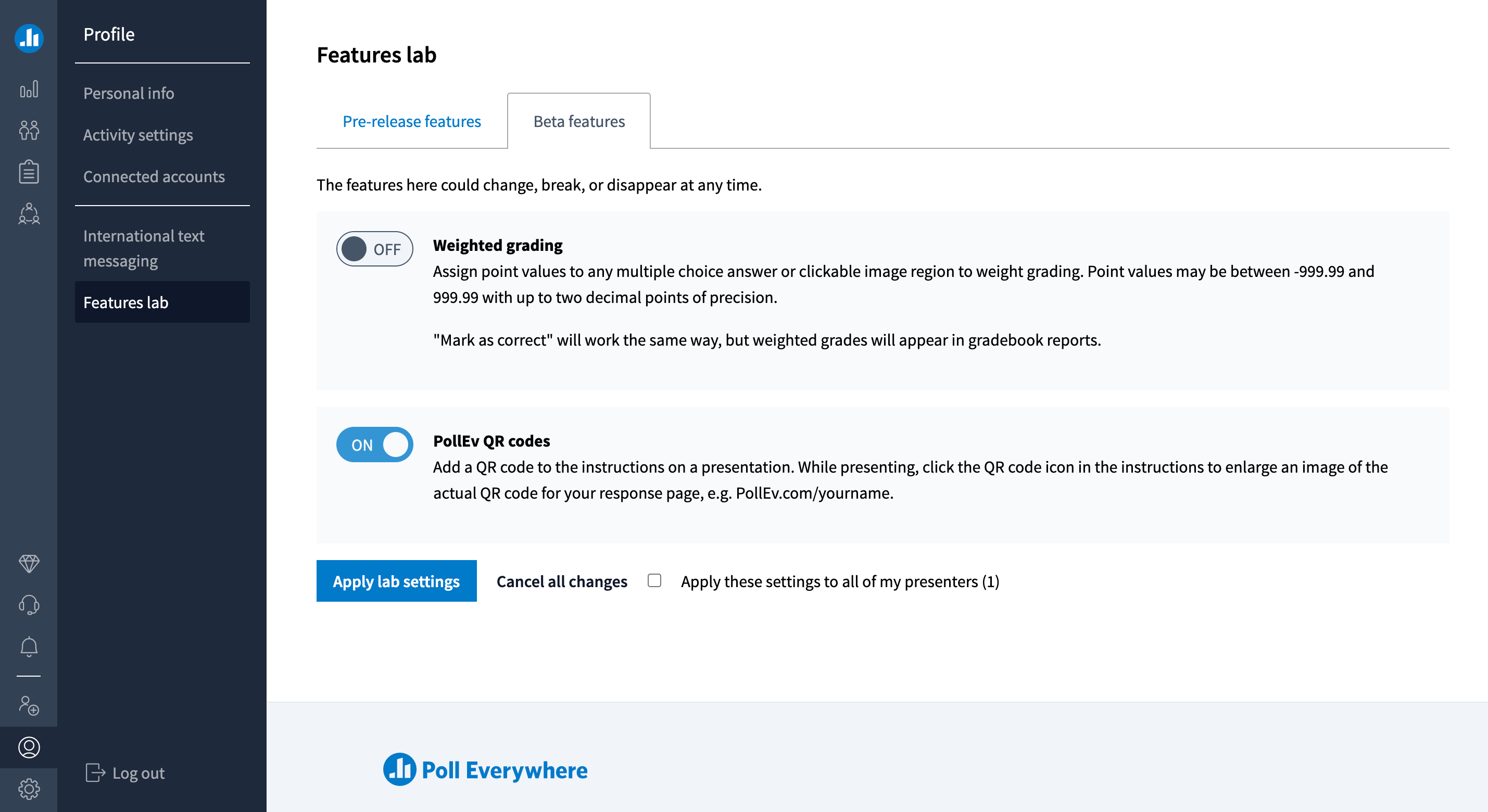The height and width of the screenshot is (812, 1488).
Task: Select the Beta features tab
Action: (579, 121)
